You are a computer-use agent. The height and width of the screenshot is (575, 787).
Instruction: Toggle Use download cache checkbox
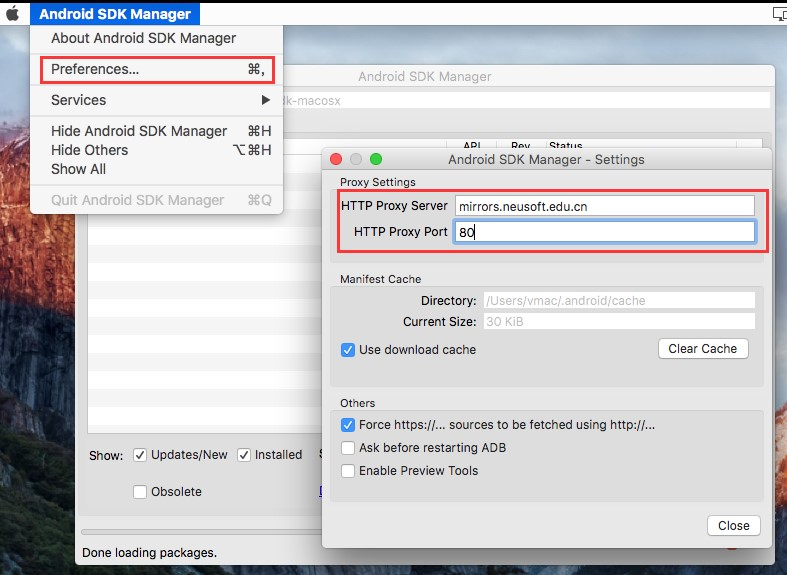click(x=348, y=350)
